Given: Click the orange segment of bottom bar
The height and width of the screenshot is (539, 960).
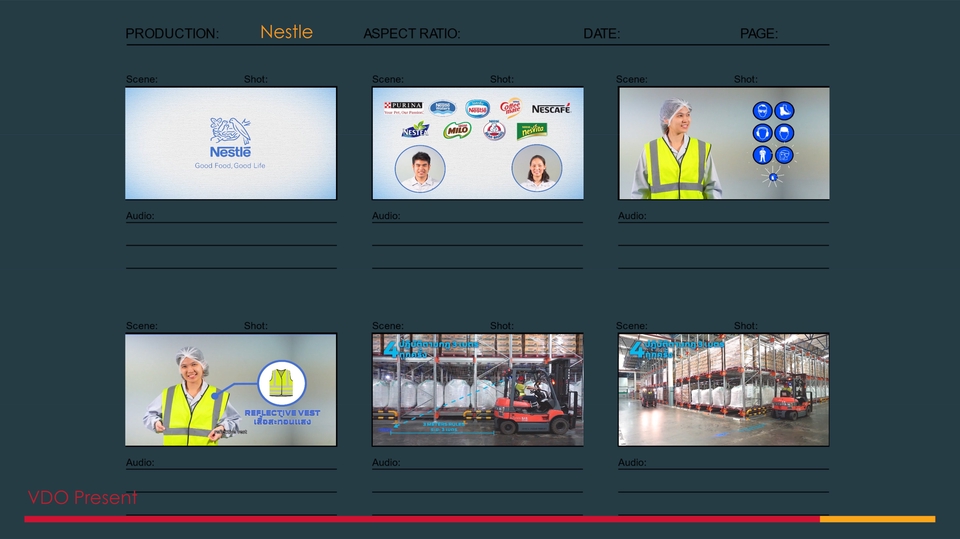Looking at the screenshot, I should coord(877,519).
